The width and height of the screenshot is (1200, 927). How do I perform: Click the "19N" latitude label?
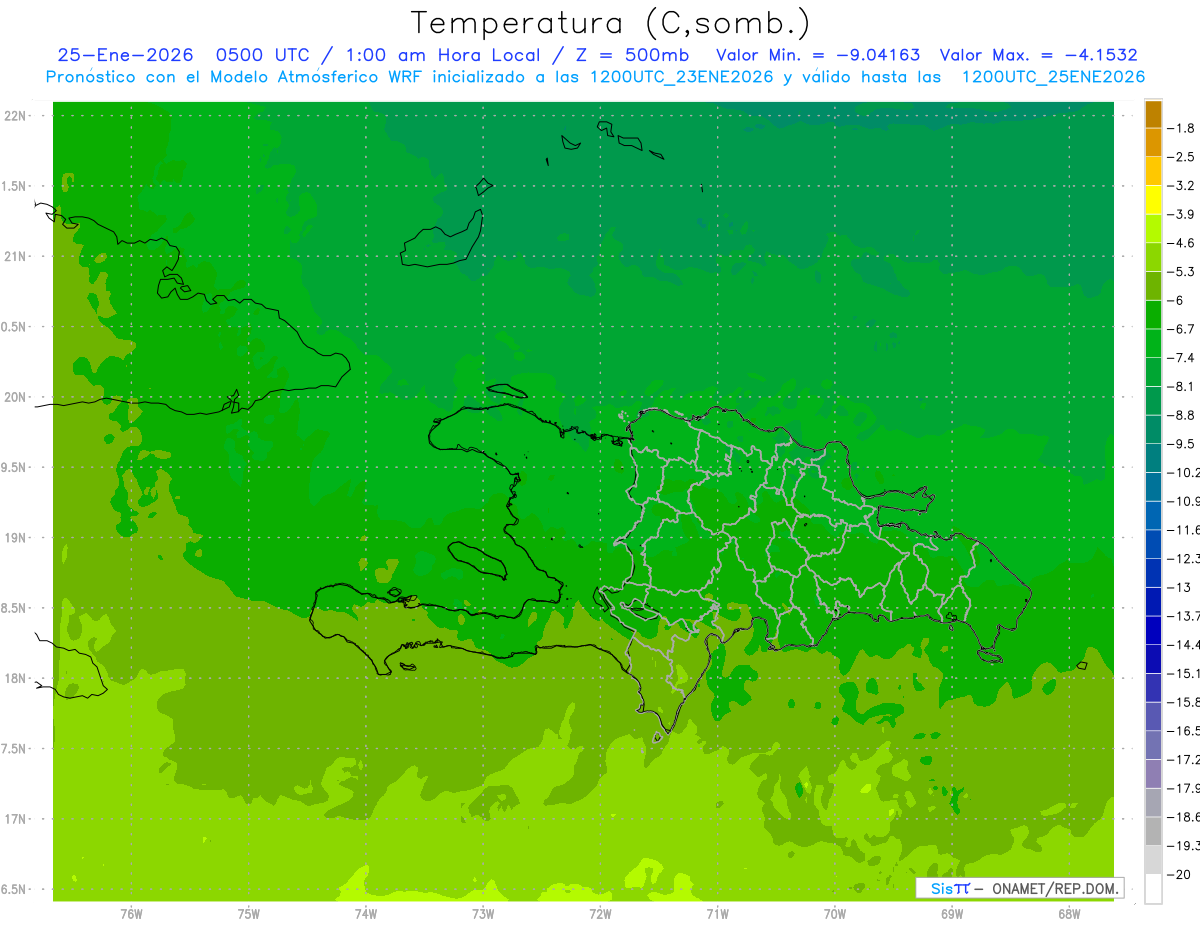click(16, 538)
